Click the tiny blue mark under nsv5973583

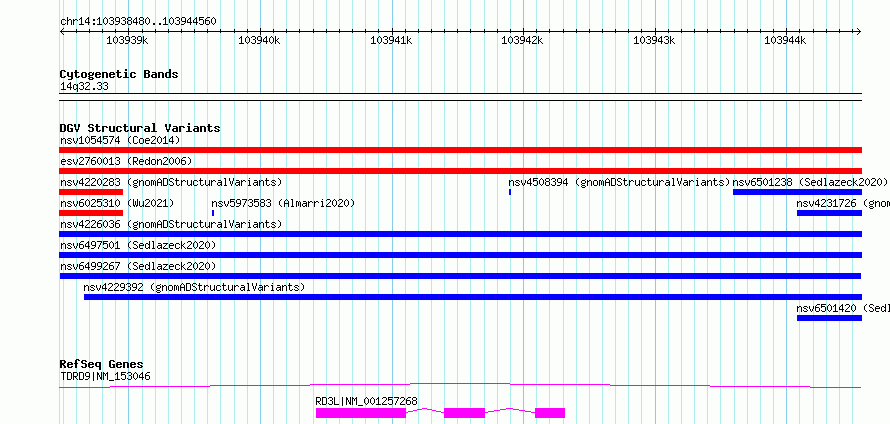click(213, 213)
